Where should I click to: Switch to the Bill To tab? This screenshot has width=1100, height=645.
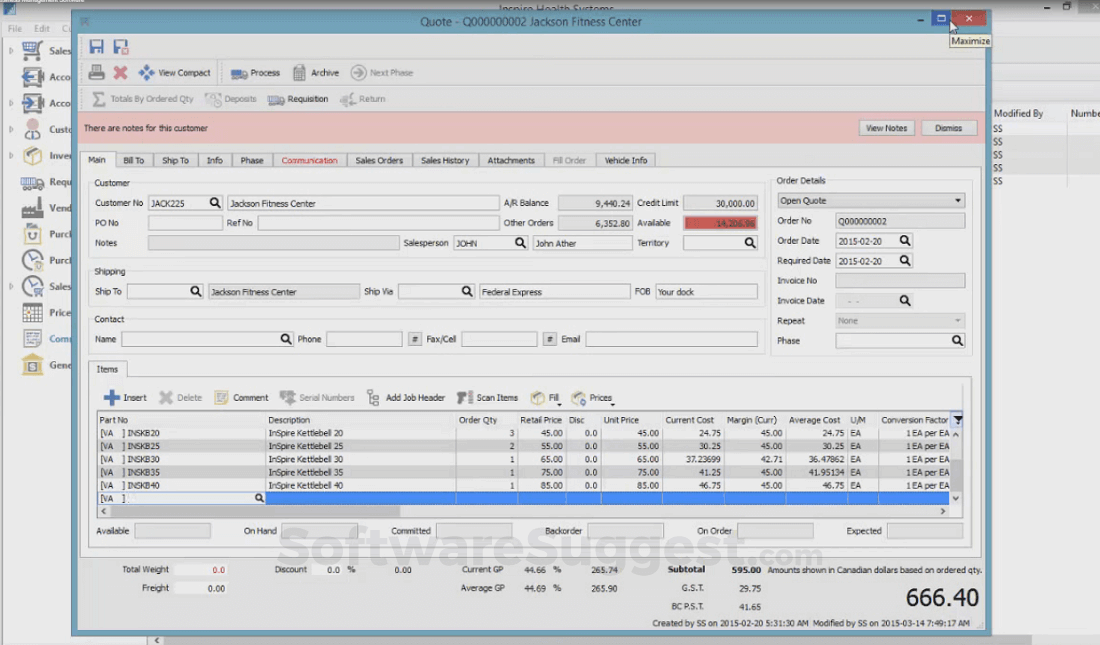point(133,161)
